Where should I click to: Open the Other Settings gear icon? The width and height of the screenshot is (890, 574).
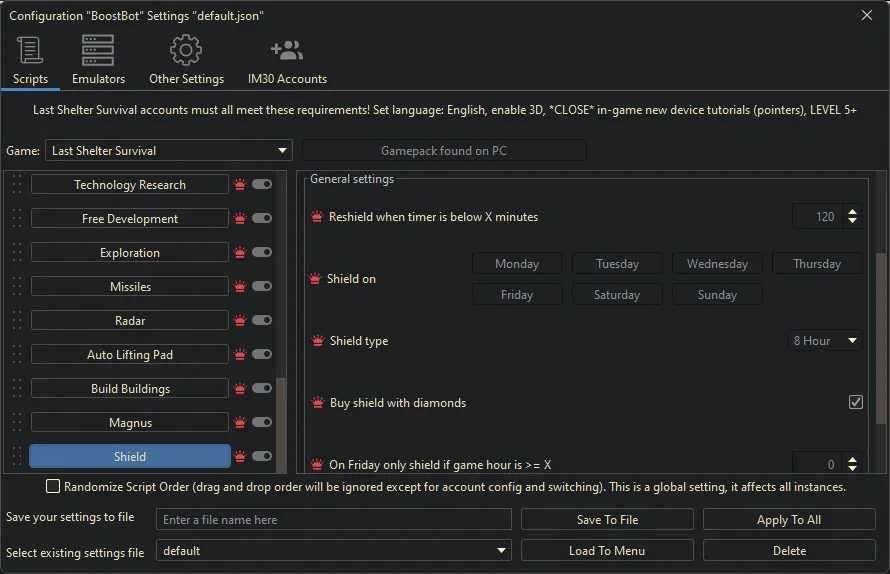[186, 50]
